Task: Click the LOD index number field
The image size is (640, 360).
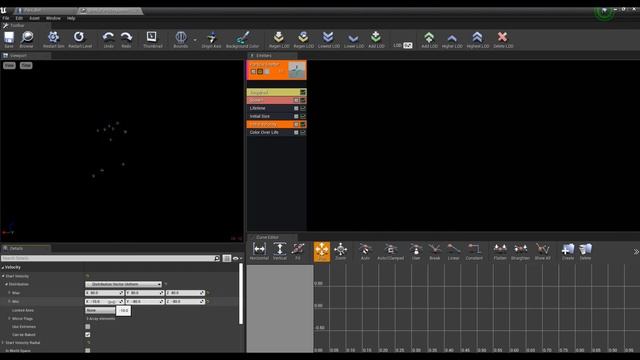Action: tap(407, 45)
